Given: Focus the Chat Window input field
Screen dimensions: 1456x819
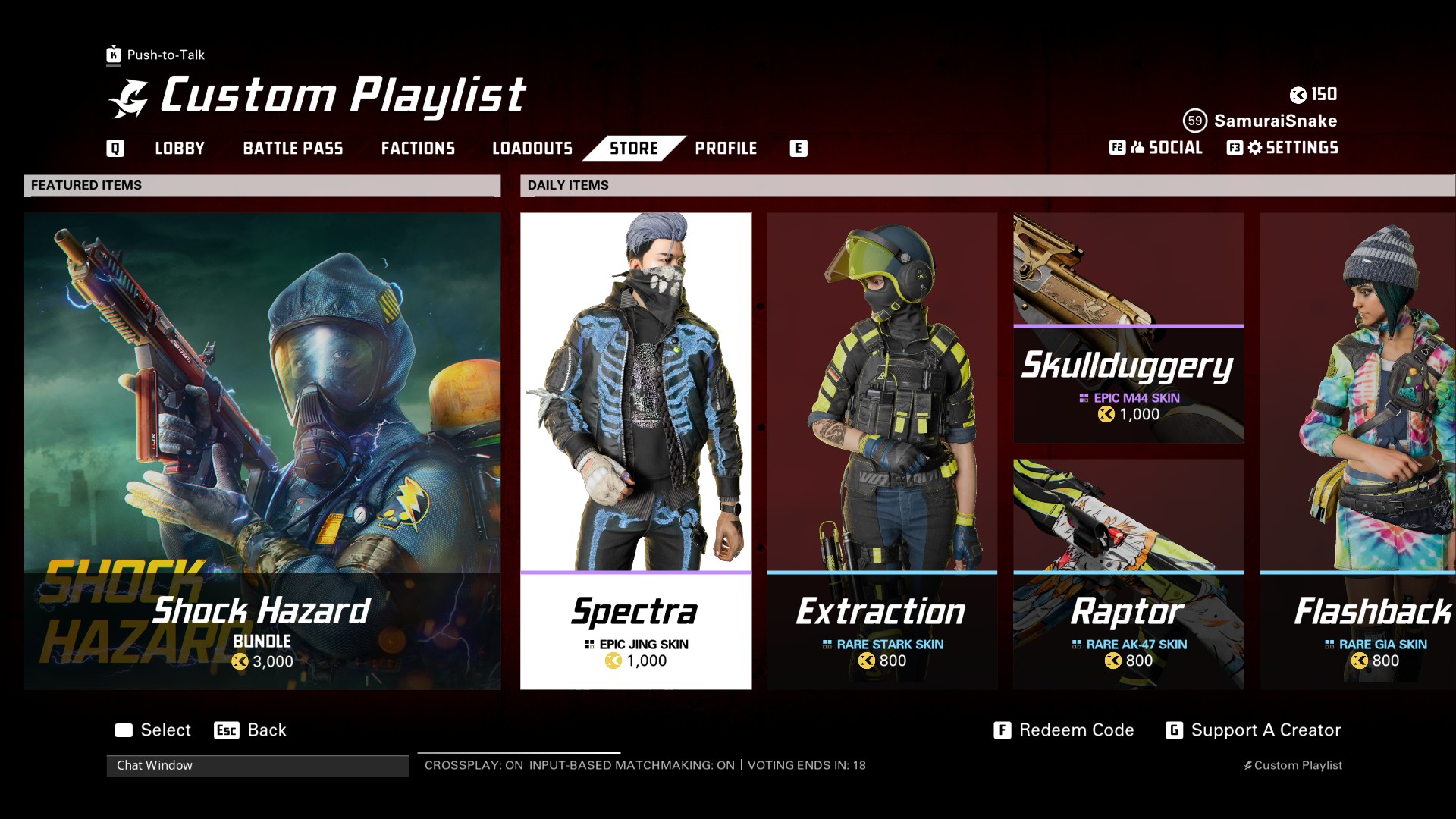Looking at the screenshot, I should pos(257,765).
